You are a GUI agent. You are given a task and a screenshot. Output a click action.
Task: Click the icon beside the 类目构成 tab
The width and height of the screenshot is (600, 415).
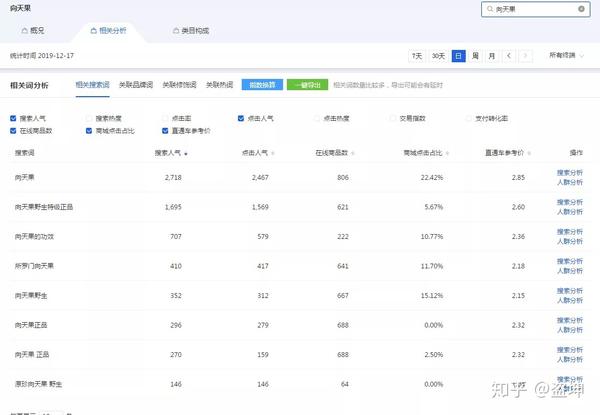pyautogui.click(x=176, y=31)
